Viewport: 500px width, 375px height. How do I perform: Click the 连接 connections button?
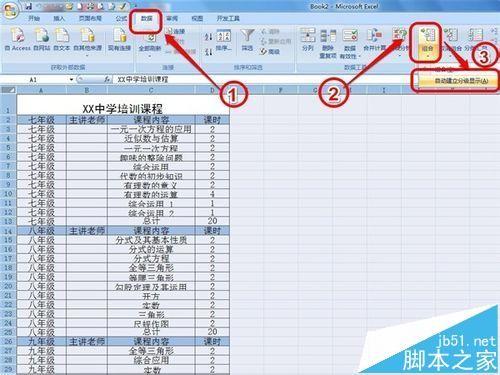pyautogui.click(x=176, y=31)
